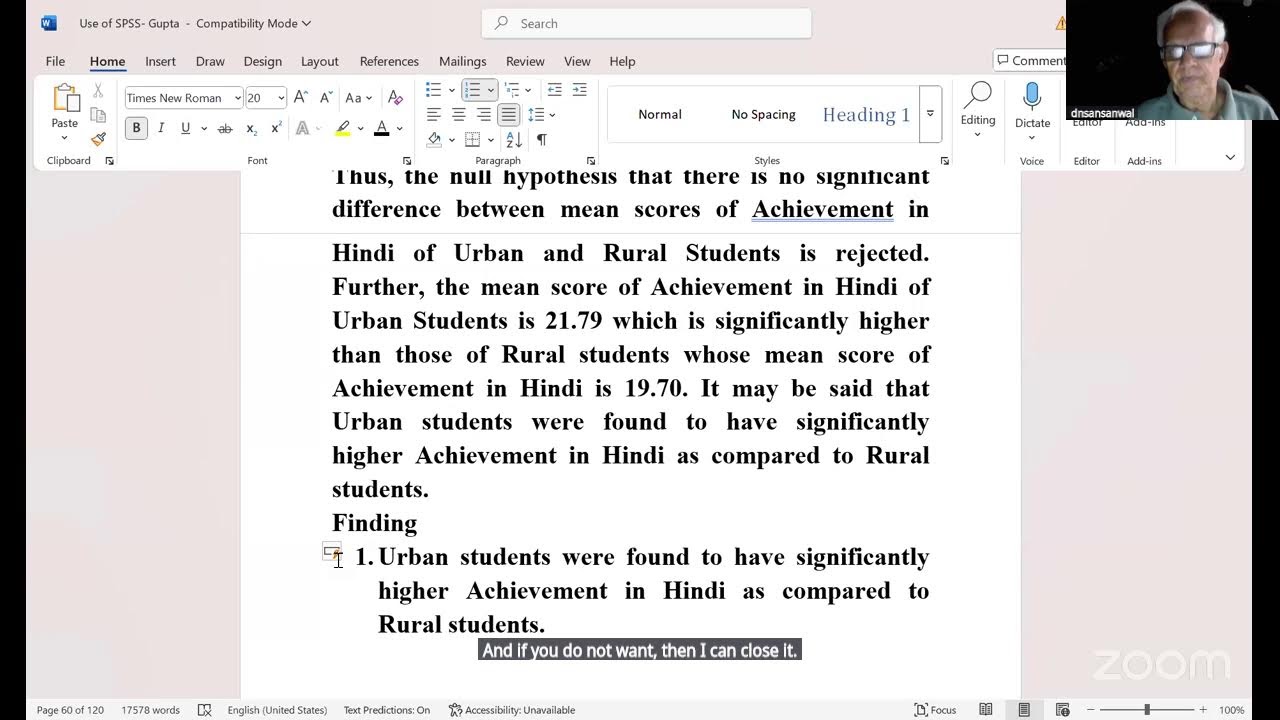Open the font name dropdown
The image size is (1280, 720).
pyautogui.click(x=237, y=98)
